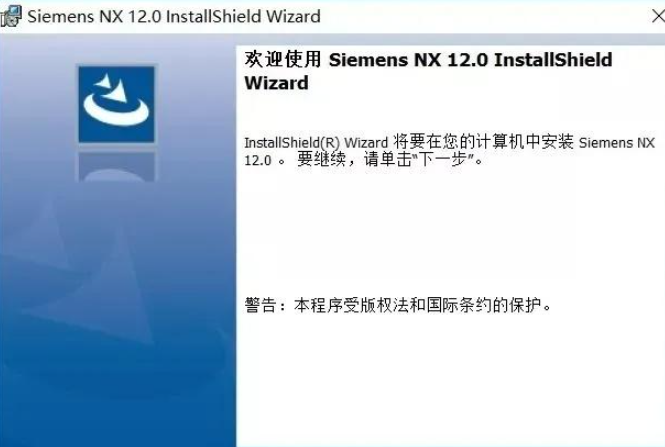Image resolution: width=665 pixels, height=447 pixels.
Task: Close the InstallShield Wizard window
Action: click(x=658, y=17)
